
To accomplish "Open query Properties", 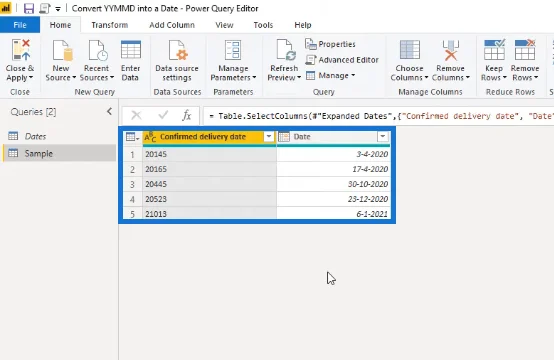I will click(330, 44).
